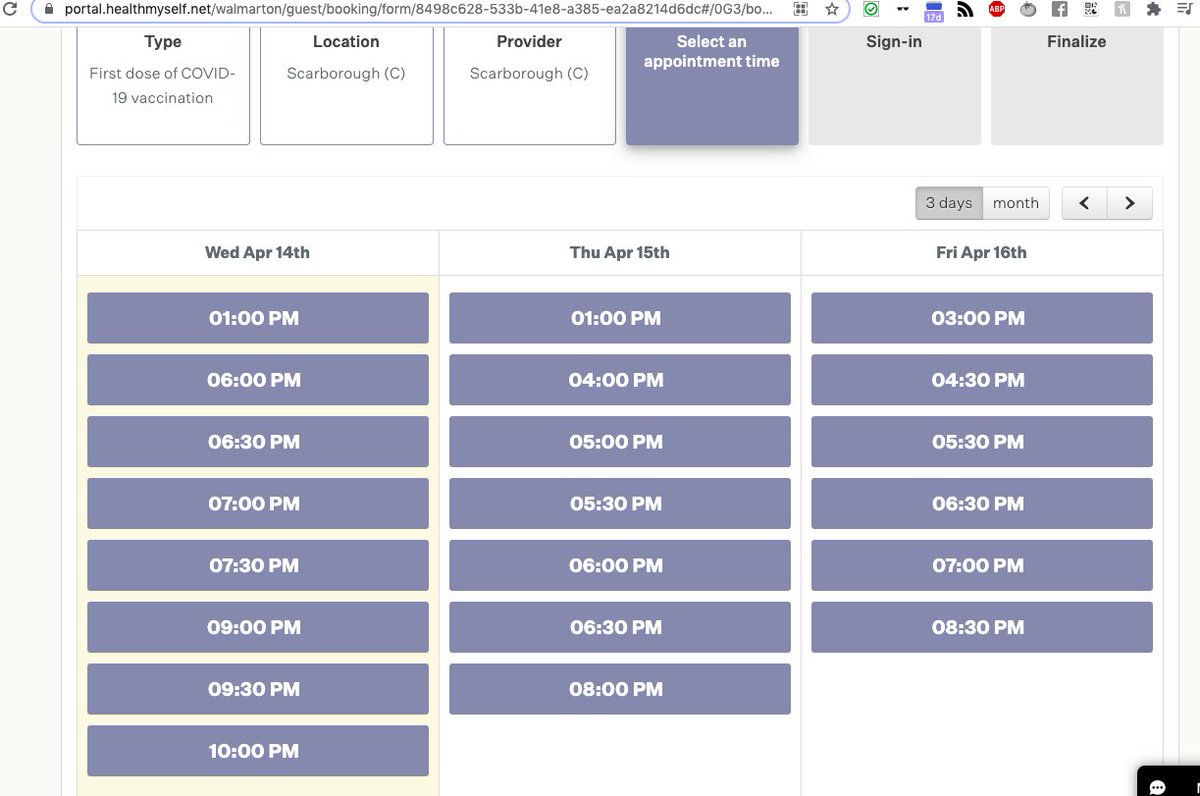
Task: Open the Facebook extension icon
Action: tap(1060, 9)
